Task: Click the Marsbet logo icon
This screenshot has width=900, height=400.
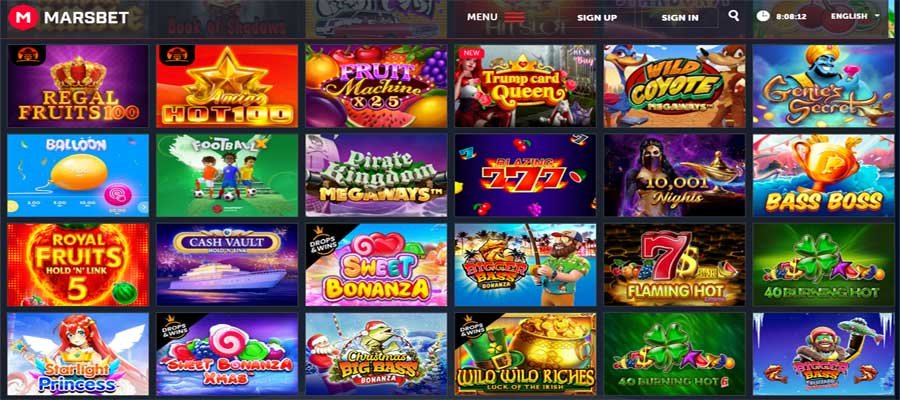Action: coord(22,18)
